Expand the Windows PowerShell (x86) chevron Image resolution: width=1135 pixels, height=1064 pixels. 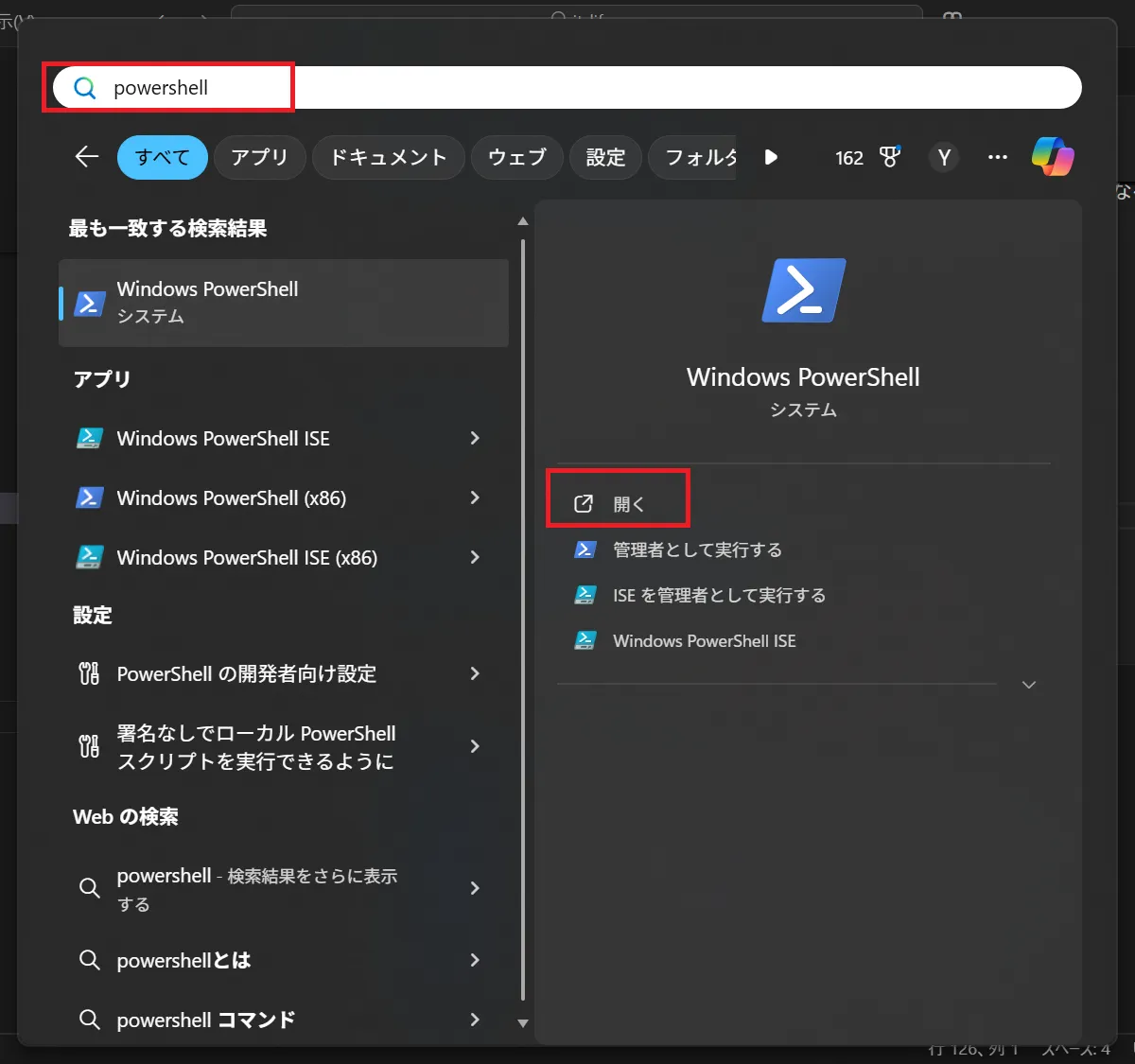tap(475, 497)
